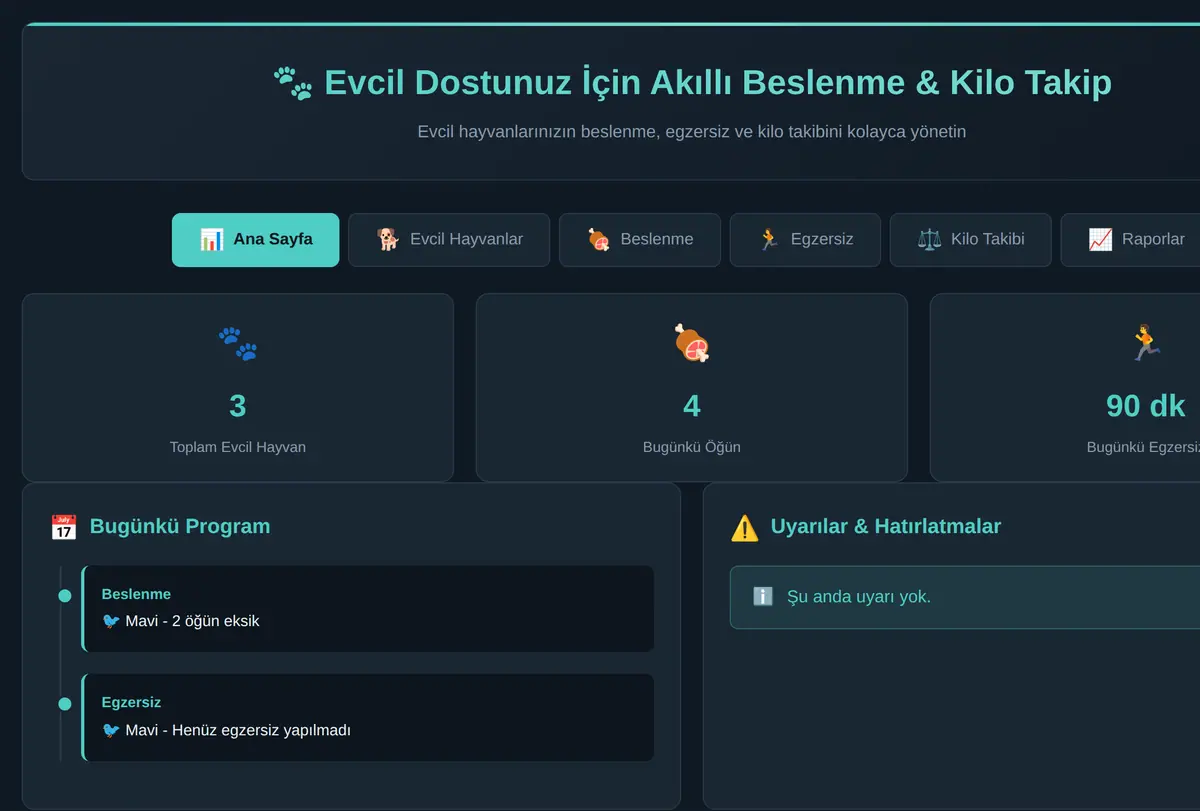
Task: Click the calendar icon beside Bugünkü Program
Action: click(63, 527)
